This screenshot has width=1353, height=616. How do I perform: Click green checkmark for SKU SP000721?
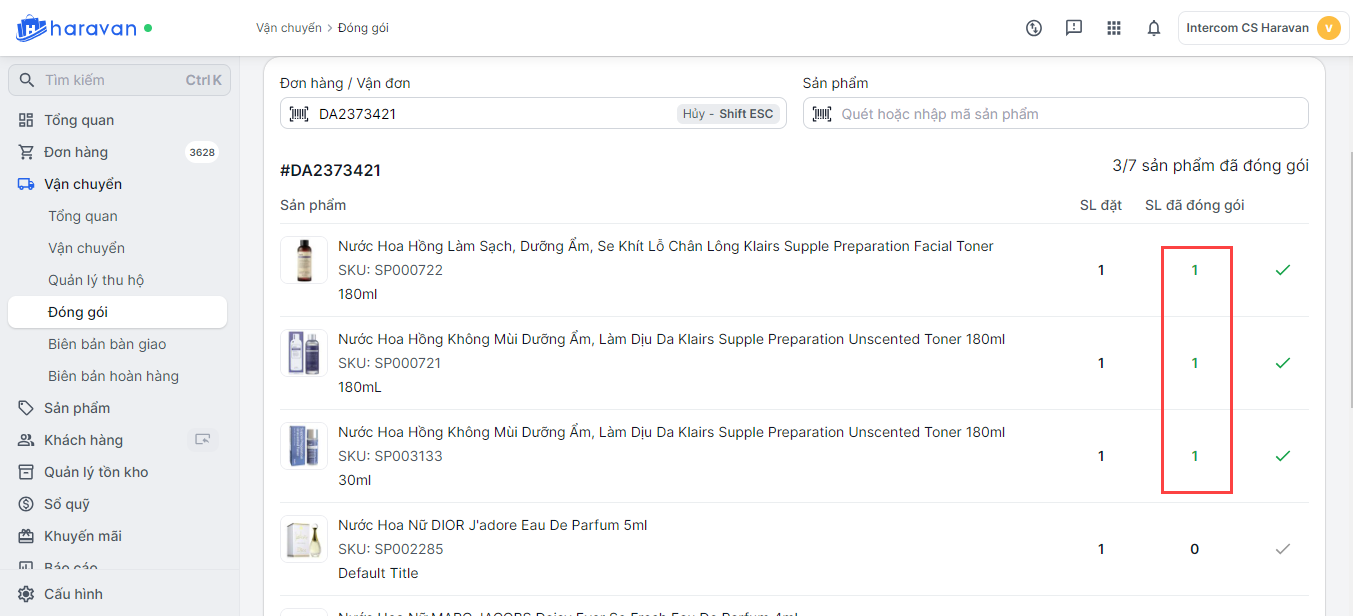coord(1283,363)
